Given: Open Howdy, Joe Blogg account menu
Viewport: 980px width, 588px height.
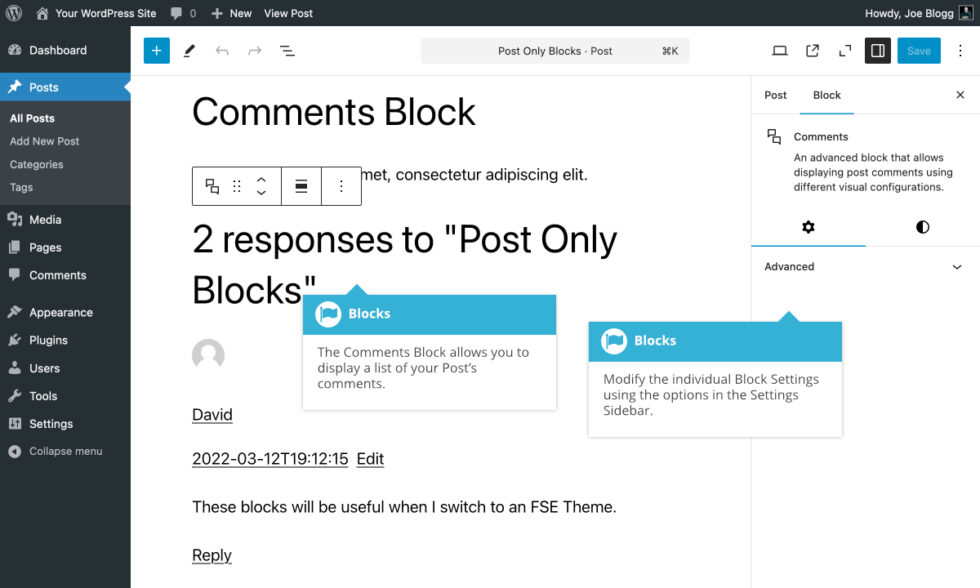Looking at the screenshot, I should 919,13.
